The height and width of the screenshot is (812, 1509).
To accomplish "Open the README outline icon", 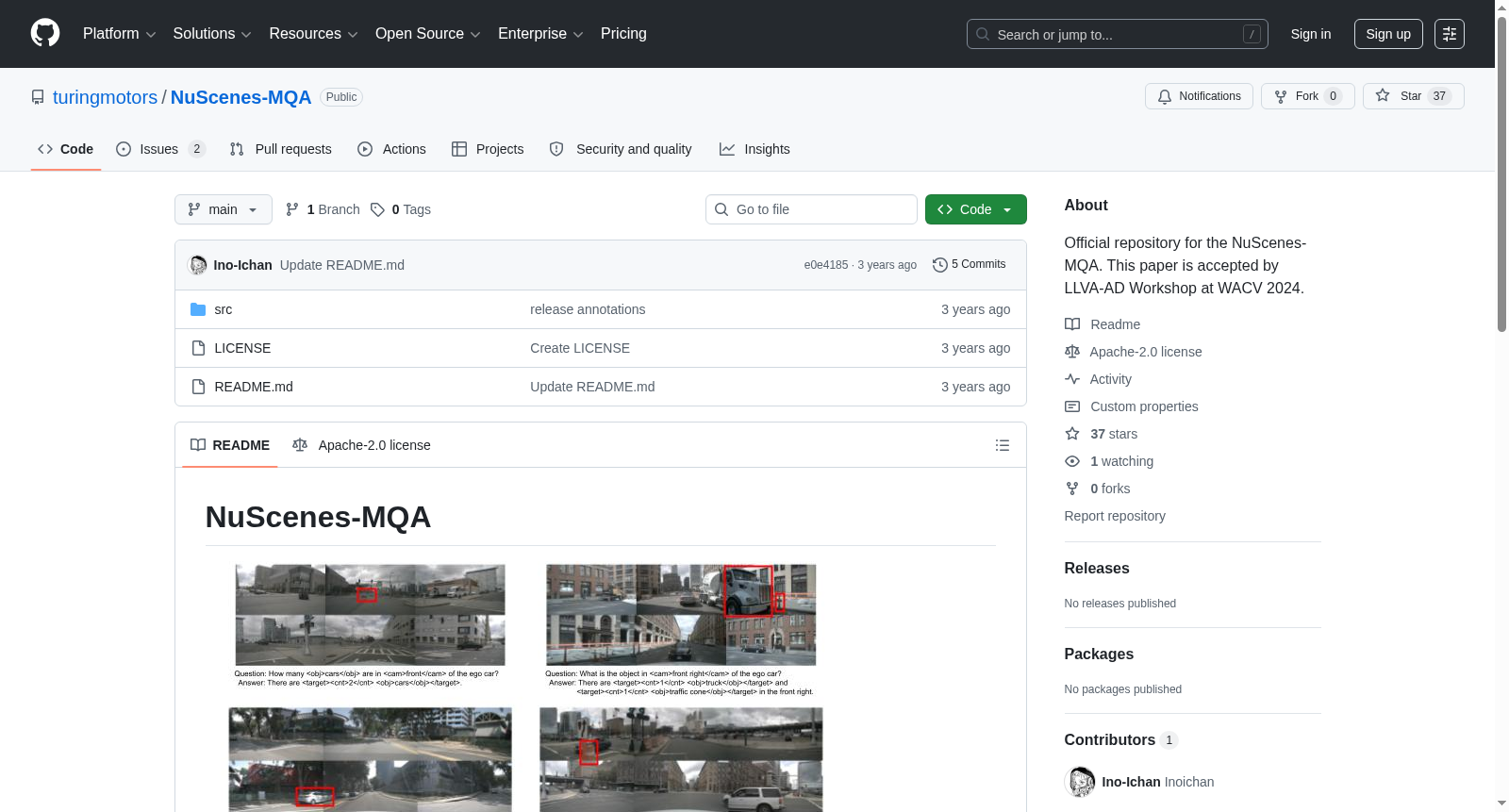I will click(1003, 445).
